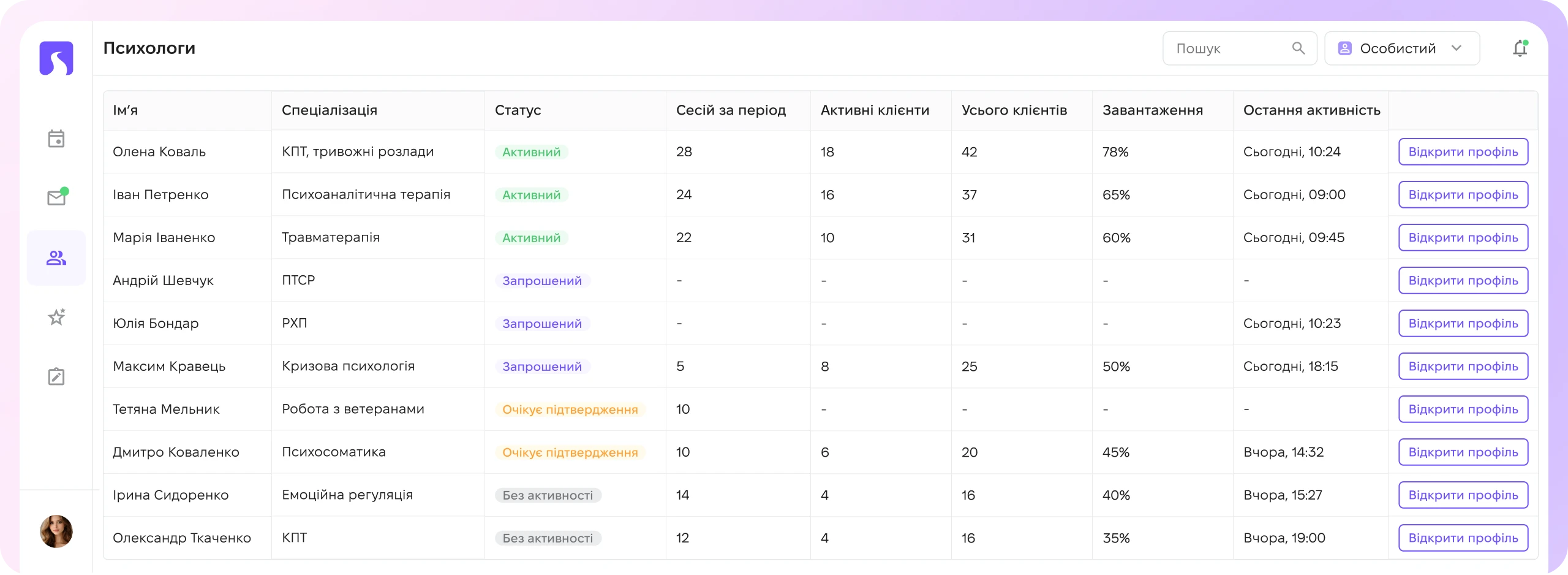Expand the Особистий dropdown

point(1402,48)
